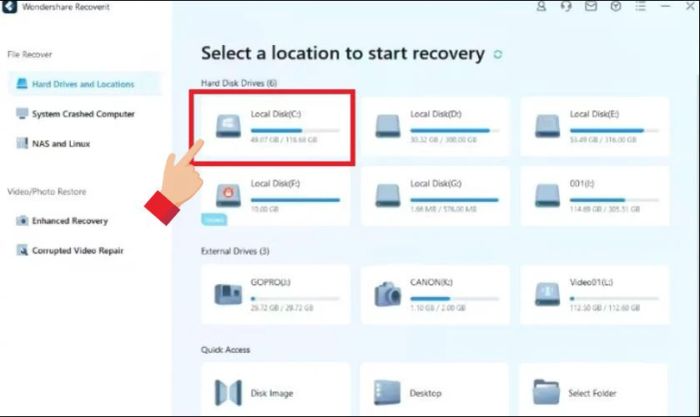Open the hamburger menu icon
The height and width of the screenshot is (417, 700).
click(641, 6)
